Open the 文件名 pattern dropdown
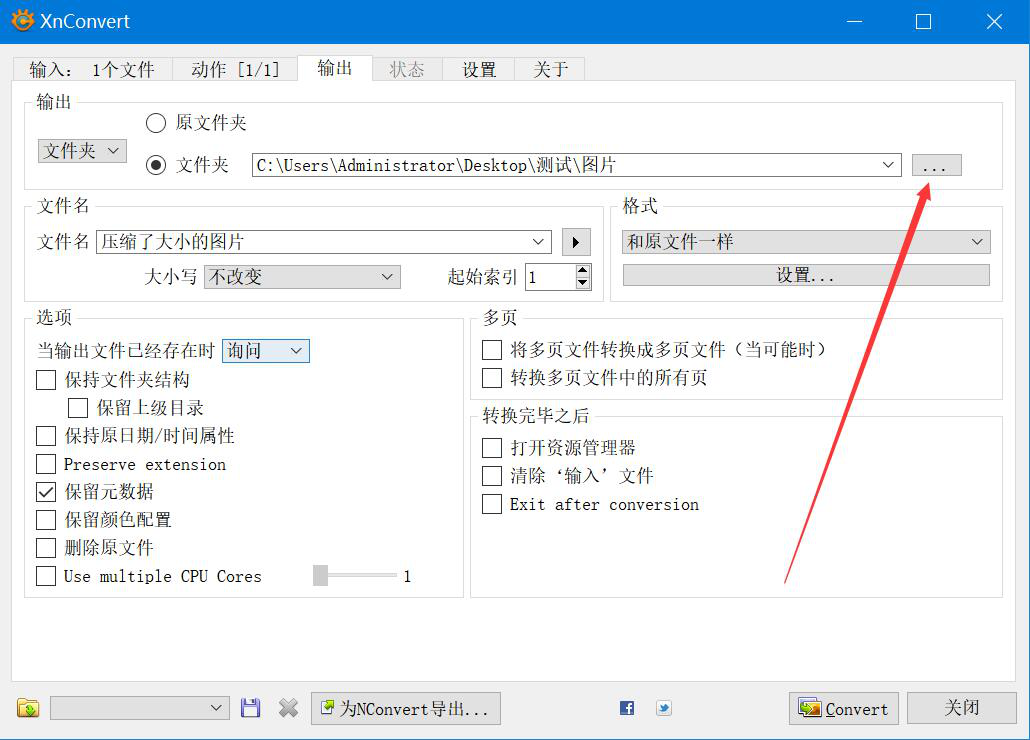This screenshot has width=1030, height=740. (x=538, y=242)
